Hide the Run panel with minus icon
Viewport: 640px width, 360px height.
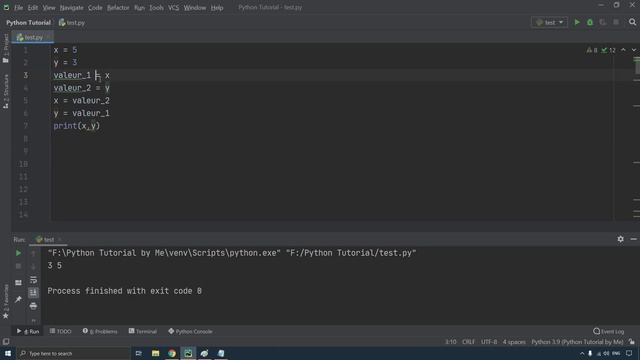633,239
